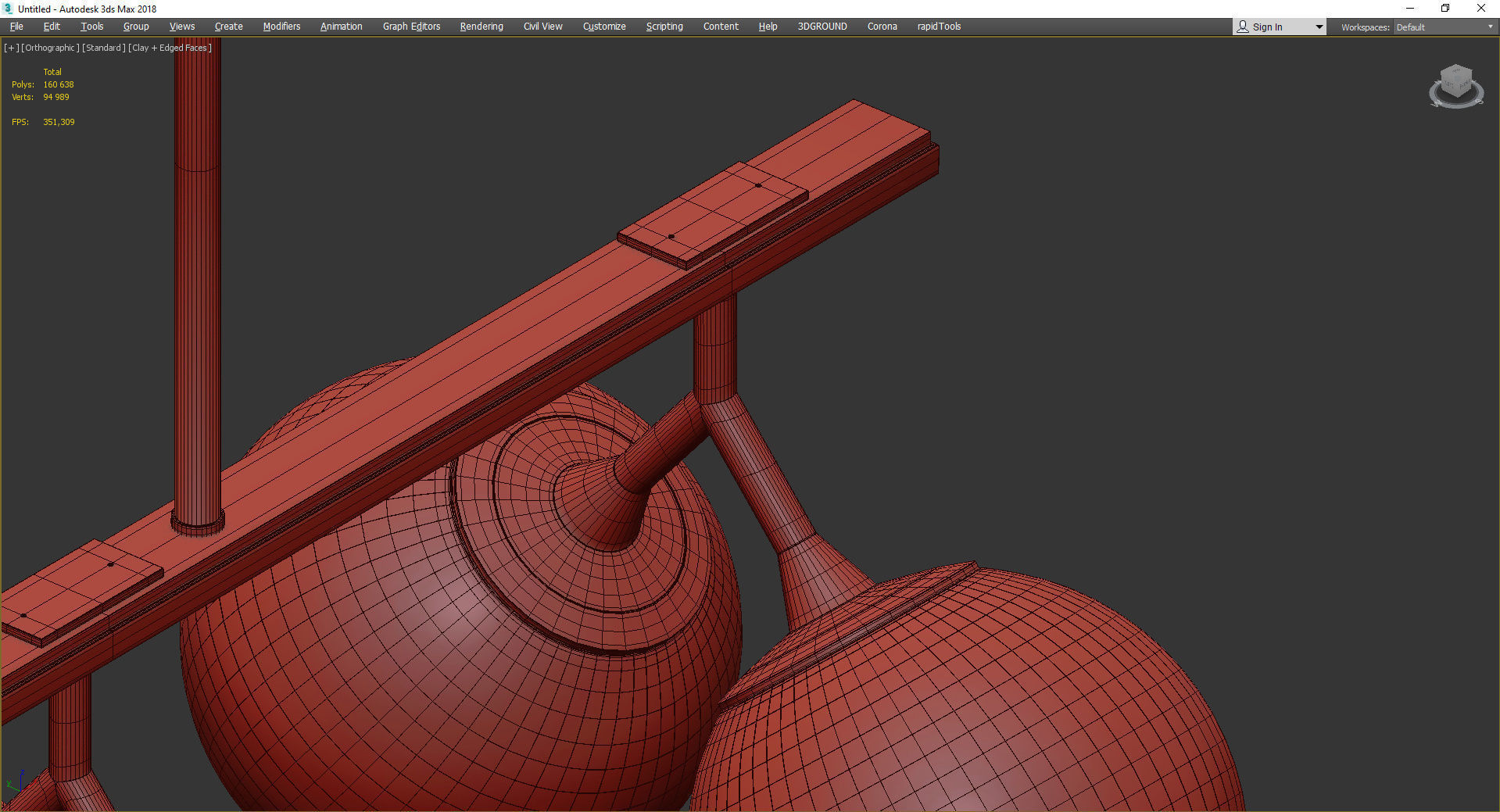Click the Clay + Edged Faces label
Image resolution: width=1500 pixels, height=812 pixels.
(170, 48)
